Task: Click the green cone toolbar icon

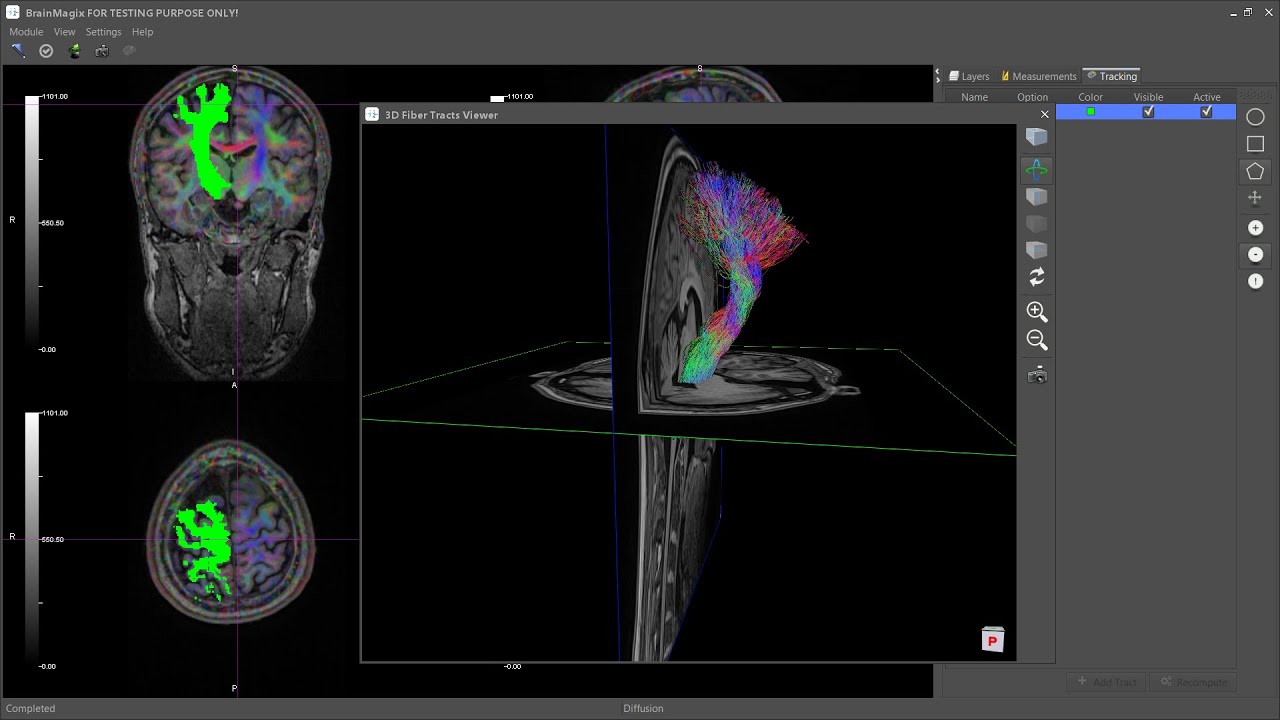Action: coord(74,51)
